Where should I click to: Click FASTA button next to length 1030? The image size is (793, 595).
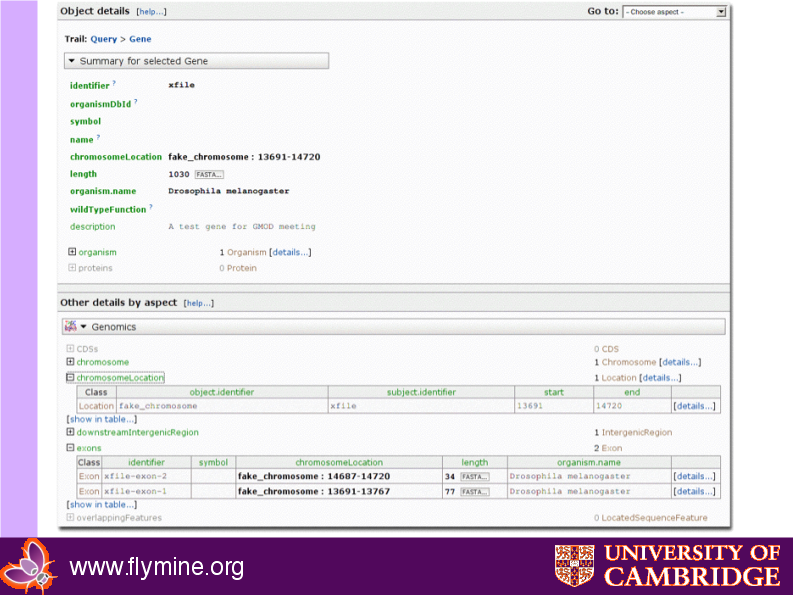(x=209, y=175)
